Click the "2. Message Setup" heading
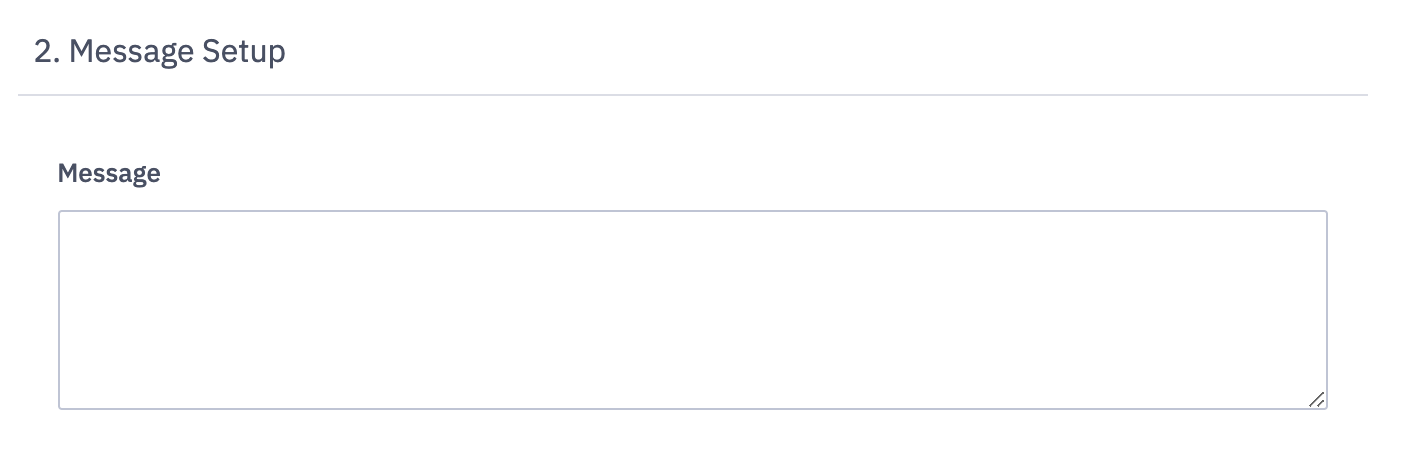Screen dimensions: 1404x464 coord(160,52)
